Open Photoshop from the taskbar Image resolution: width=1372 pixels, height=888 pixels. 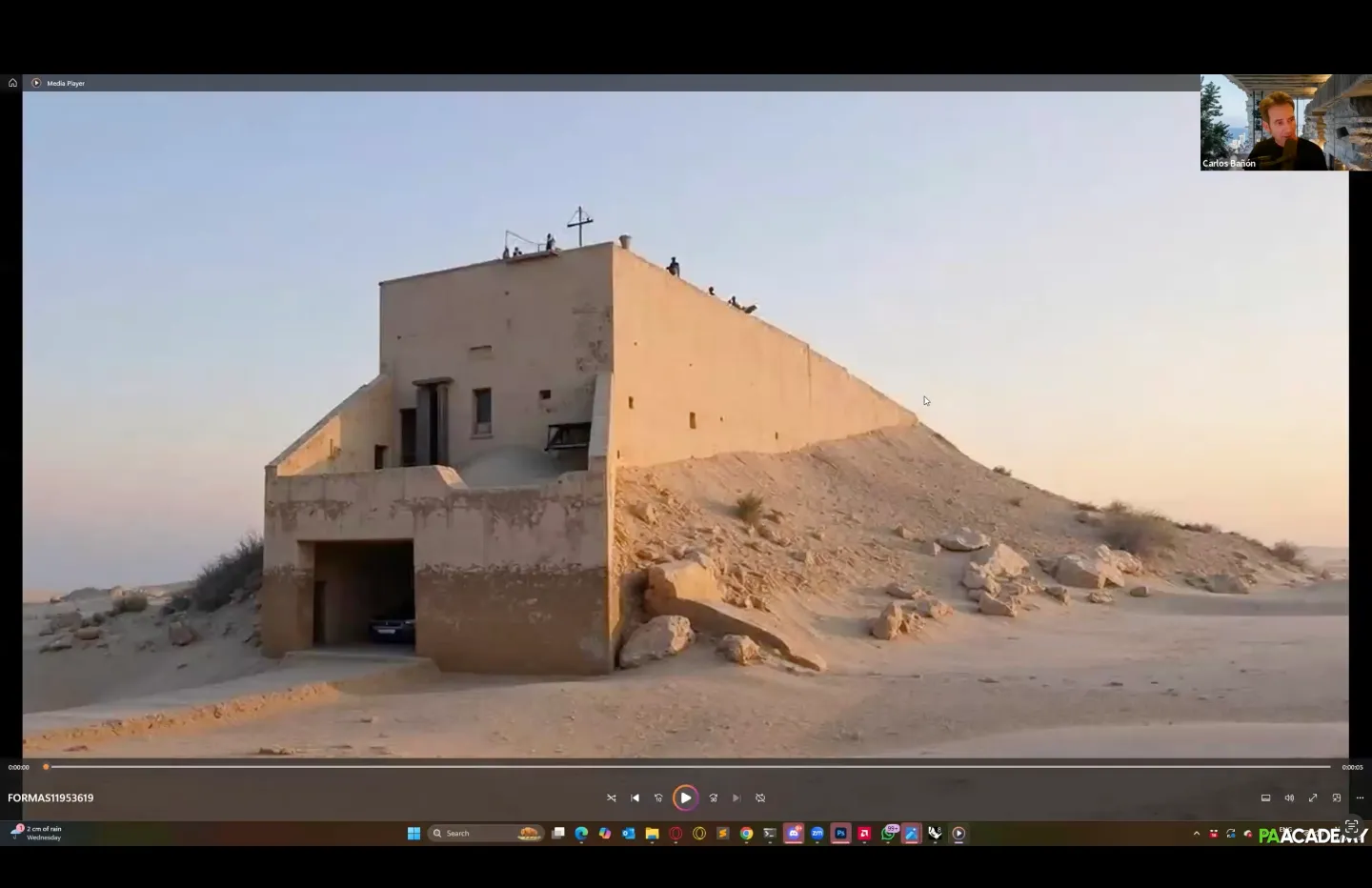[x=840, y=834]
